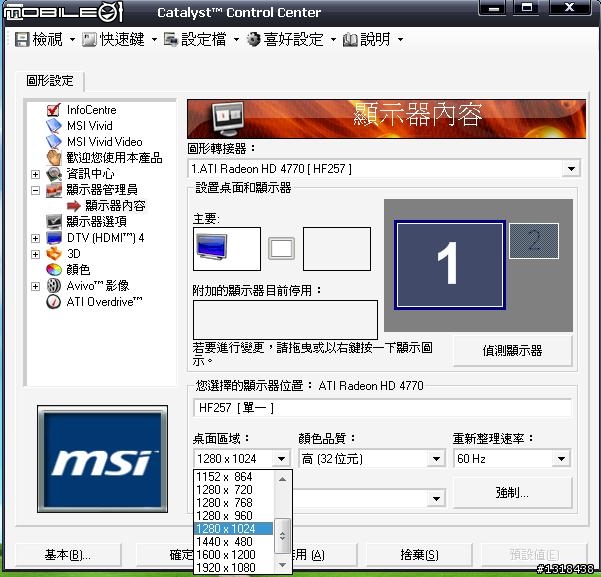601x577 pixels.
Task: Click the resolution list scrollbar thumb
Action: (x=282, y=536)
